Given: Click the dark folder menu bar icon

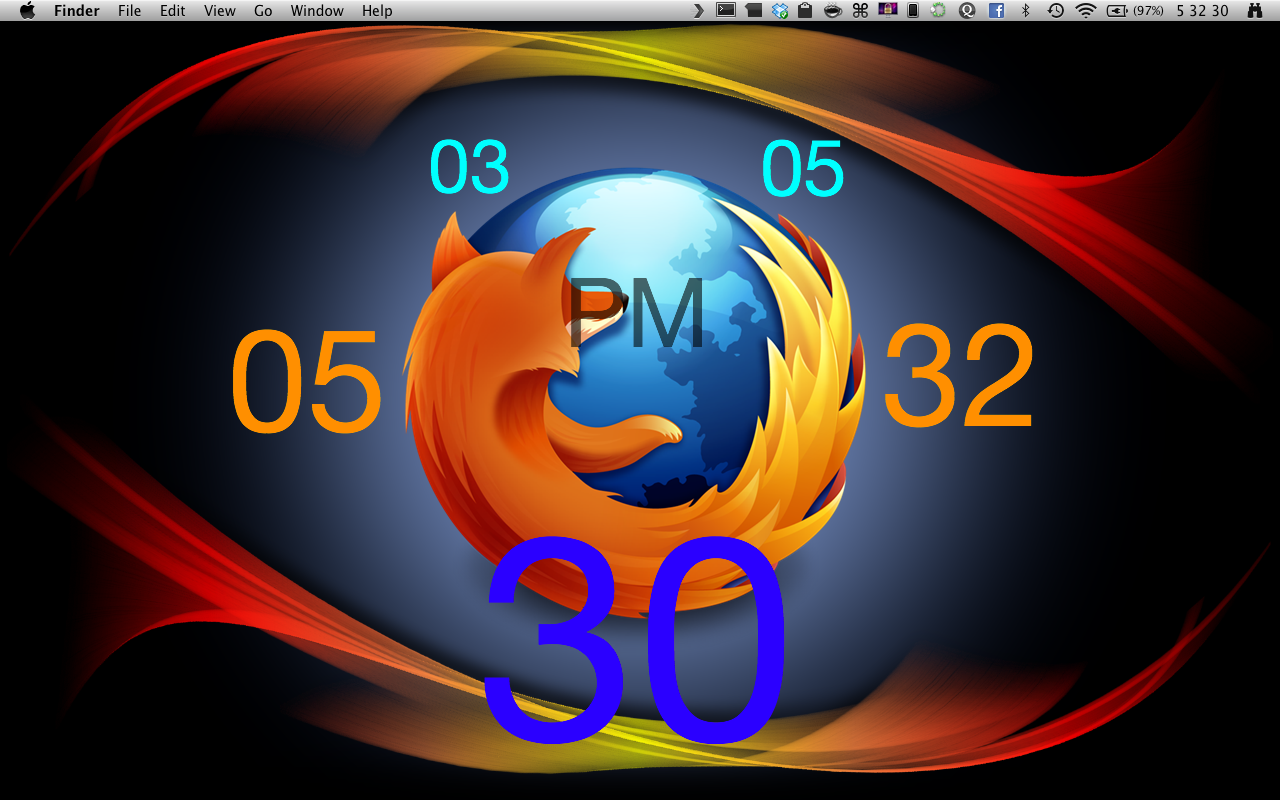Looking at the screenshot, I should pyautogui.click(x=754, y=11).
